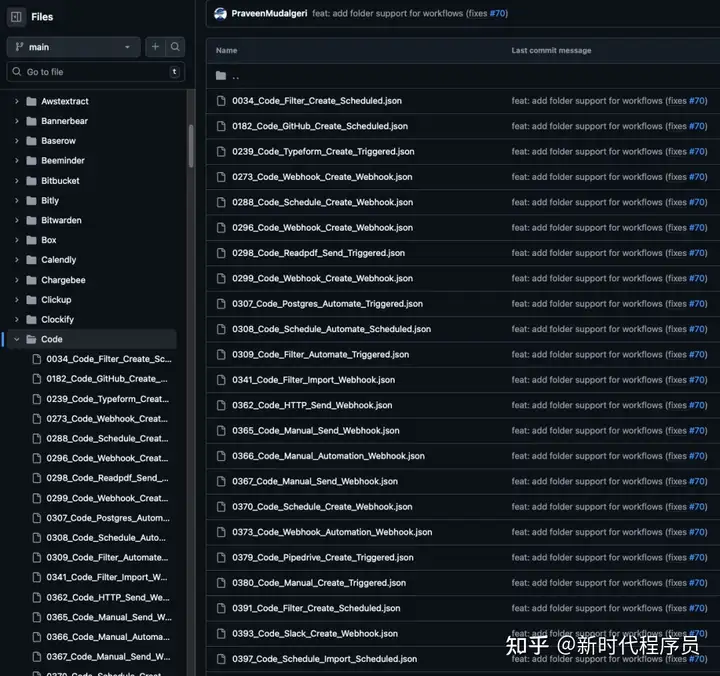
Task: Open 0239_Code_Typeform_Create_Triggered.json file
Action: pyautogui.click(x=323, y=152)
